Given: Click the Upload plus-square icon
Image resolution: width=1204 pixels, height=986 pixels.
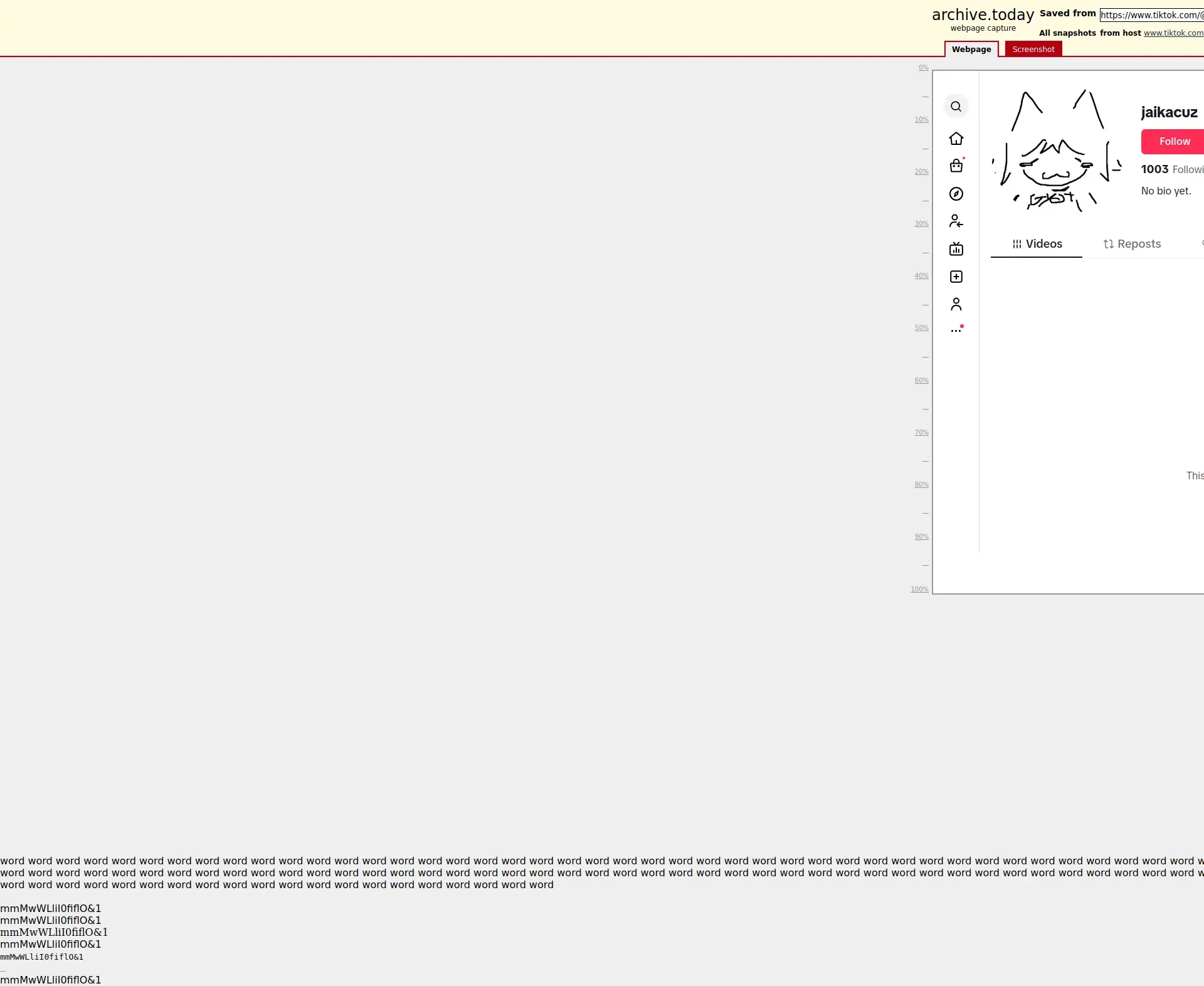Looking at the screenshot, I should click(956, 277).
